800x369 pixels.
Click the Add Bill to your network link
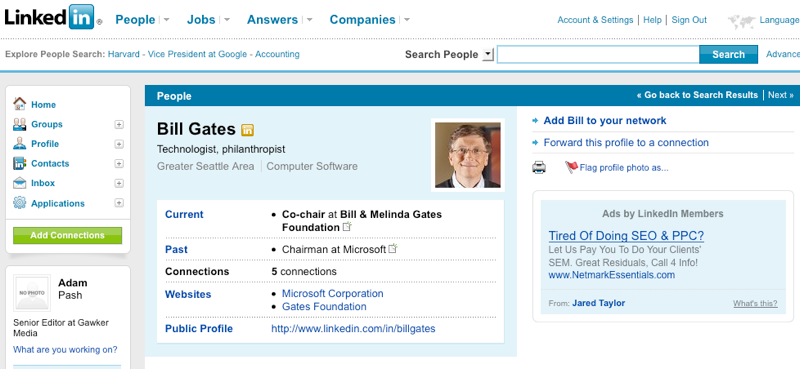pyautogui.click(x=605, y=120)
